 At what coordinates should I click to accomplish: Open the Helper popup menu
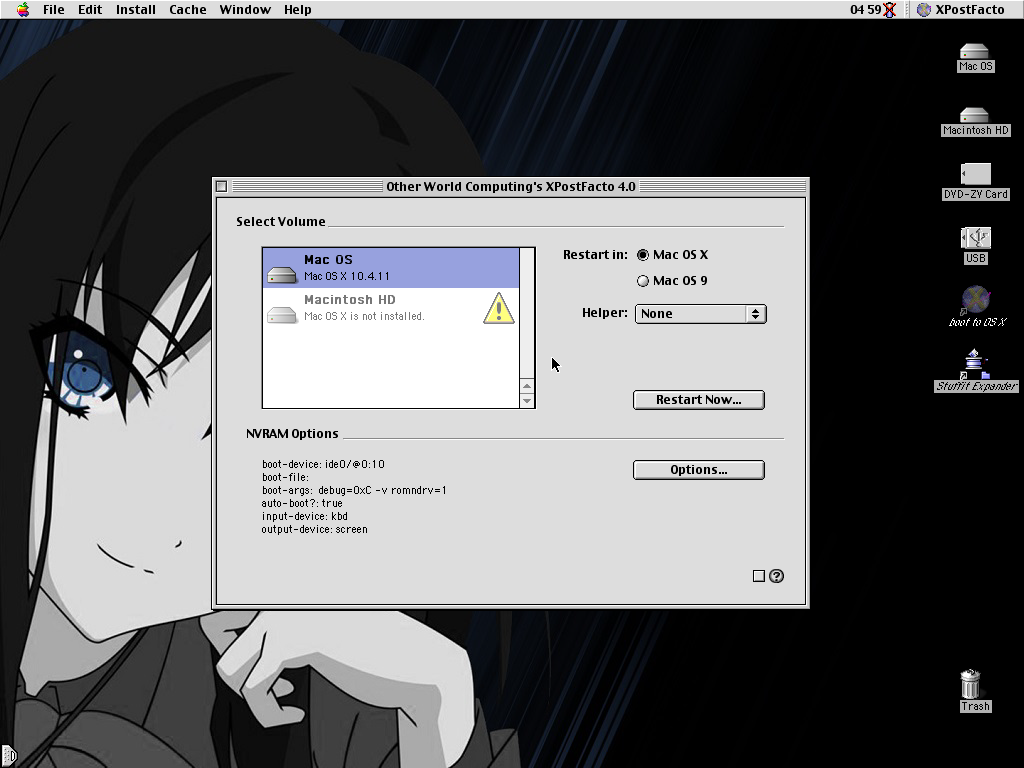[x=701, y=313]
